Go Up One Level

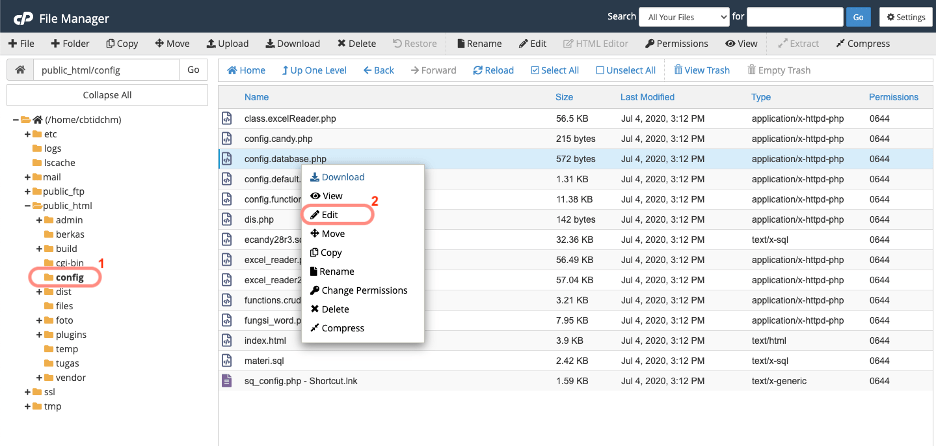tap(314, 70)
